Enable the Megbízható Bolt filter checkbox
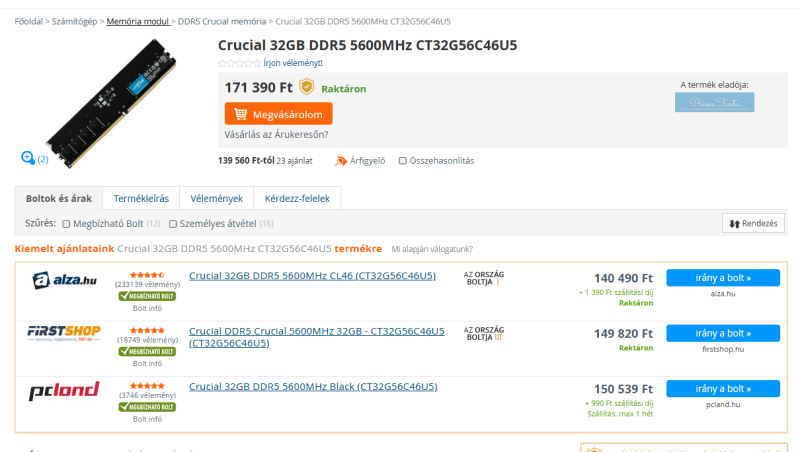 point(66,224)
